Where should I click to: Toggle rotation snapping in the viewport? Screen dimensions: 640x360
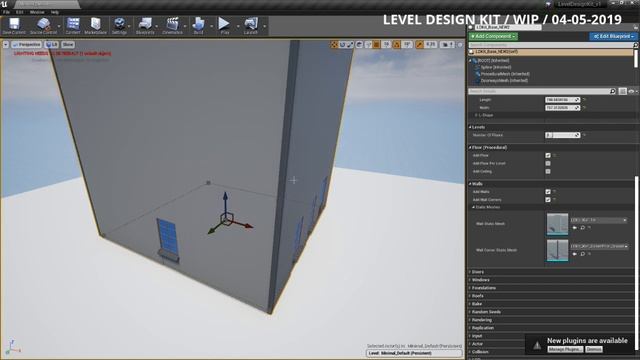397,44
